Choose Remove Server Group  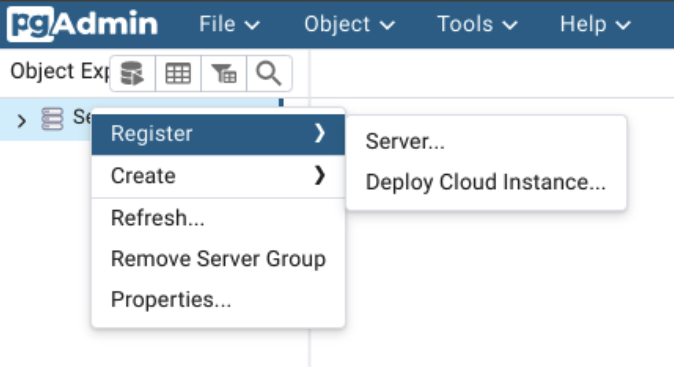218,259
